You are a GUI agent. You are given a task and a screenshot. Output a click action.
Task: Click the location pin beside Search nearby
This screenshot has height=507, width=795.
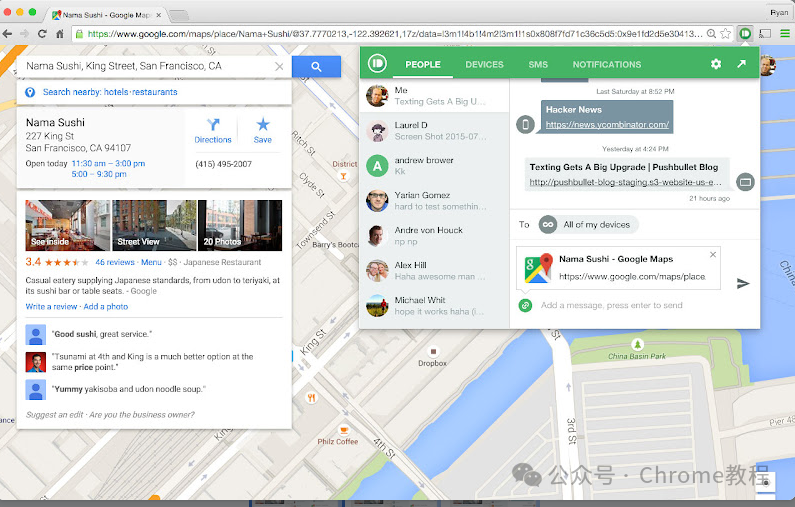click(30, 92)
